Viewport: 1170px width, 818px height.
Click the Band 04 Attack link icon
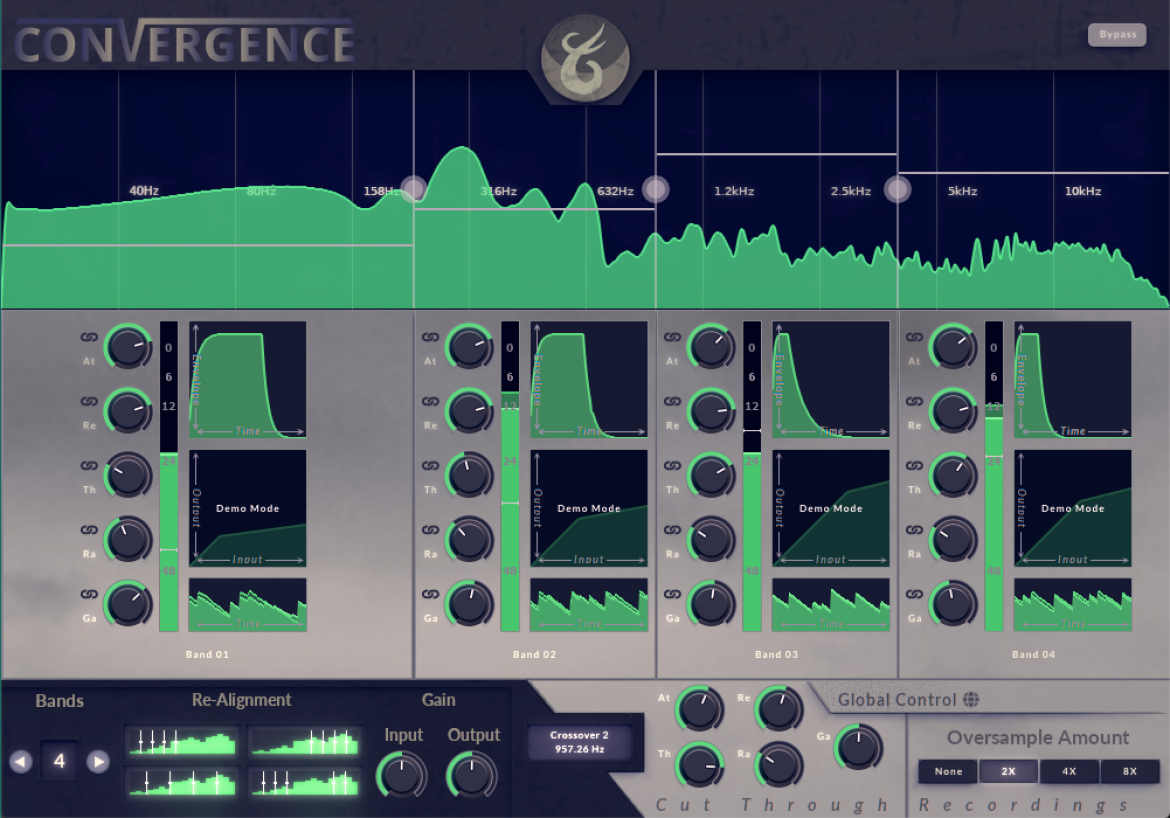point(914,337)
